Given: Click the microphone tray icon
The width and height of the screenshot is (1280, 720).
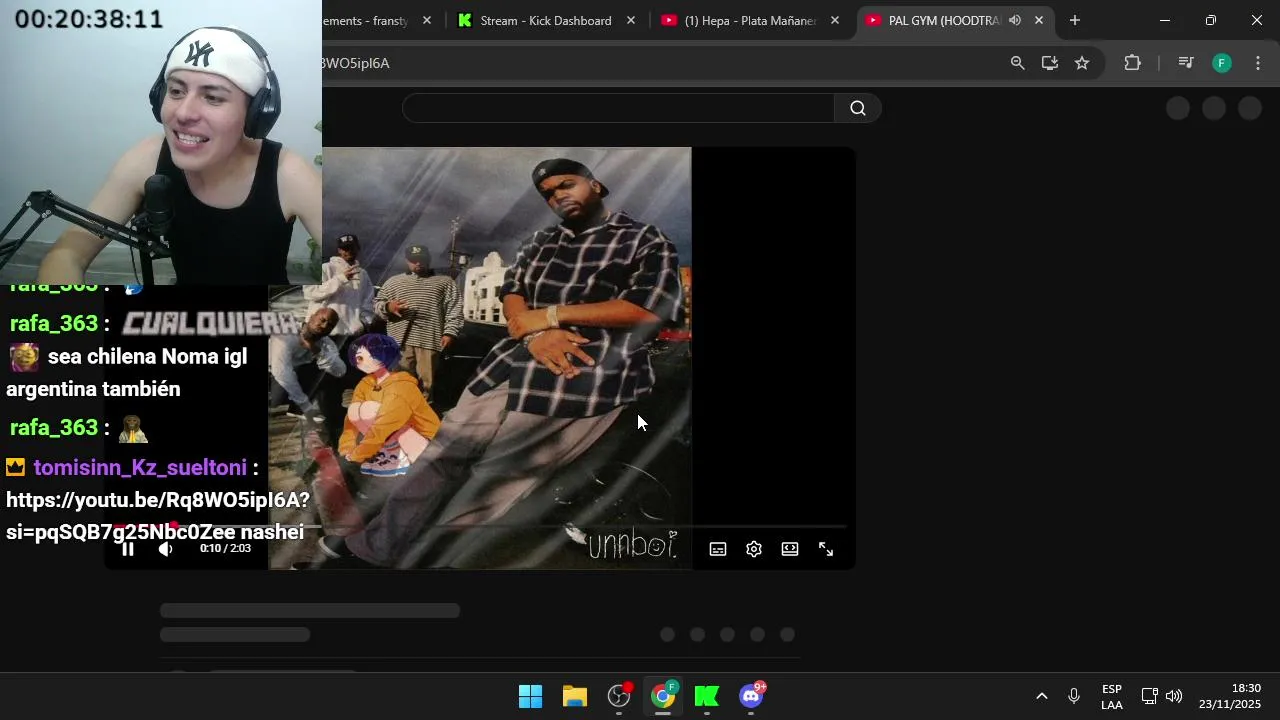Looking at the screenshot, I should click(x=1074, y=696).
